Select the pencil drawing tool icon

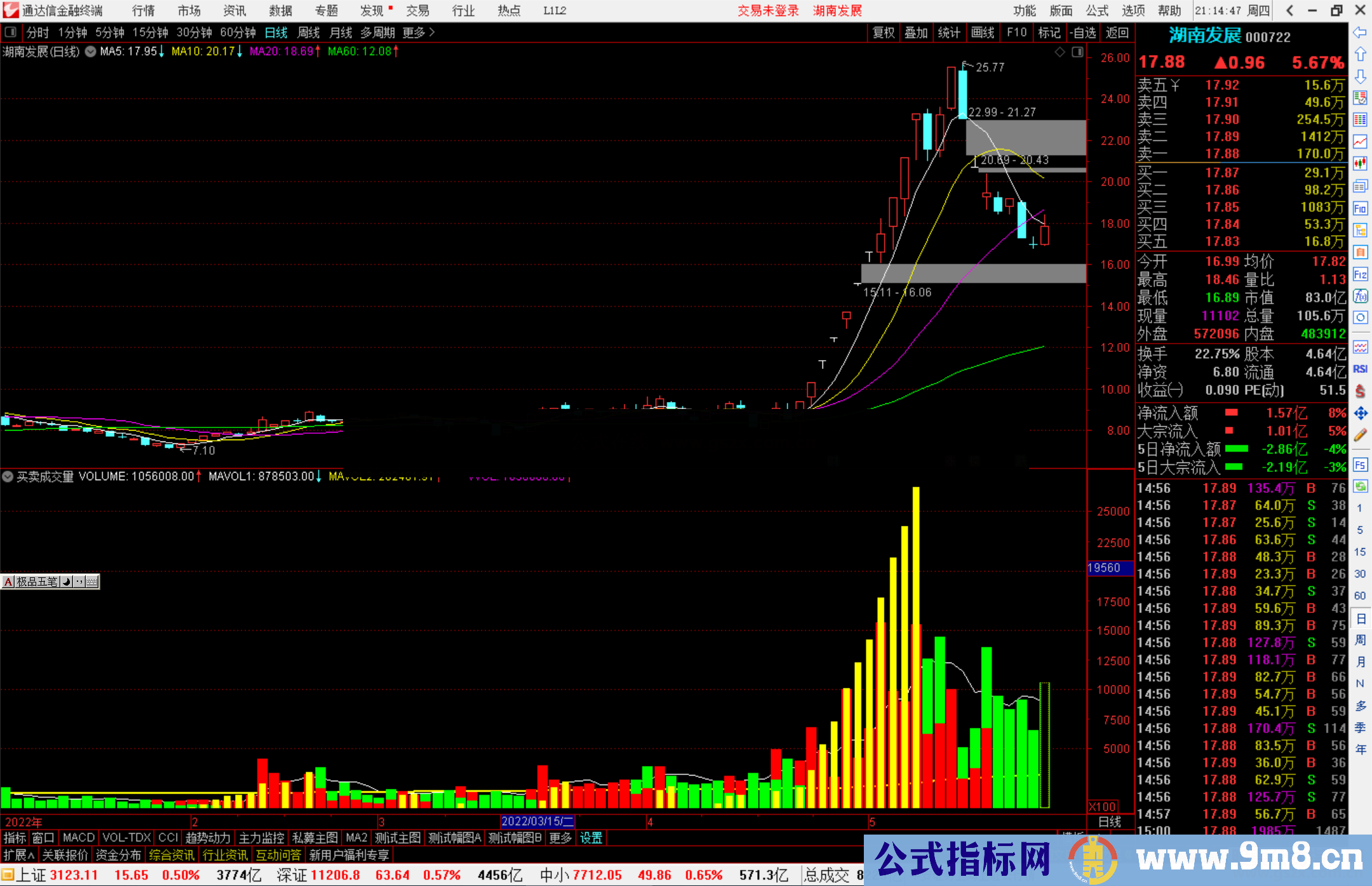(1360, 436)
